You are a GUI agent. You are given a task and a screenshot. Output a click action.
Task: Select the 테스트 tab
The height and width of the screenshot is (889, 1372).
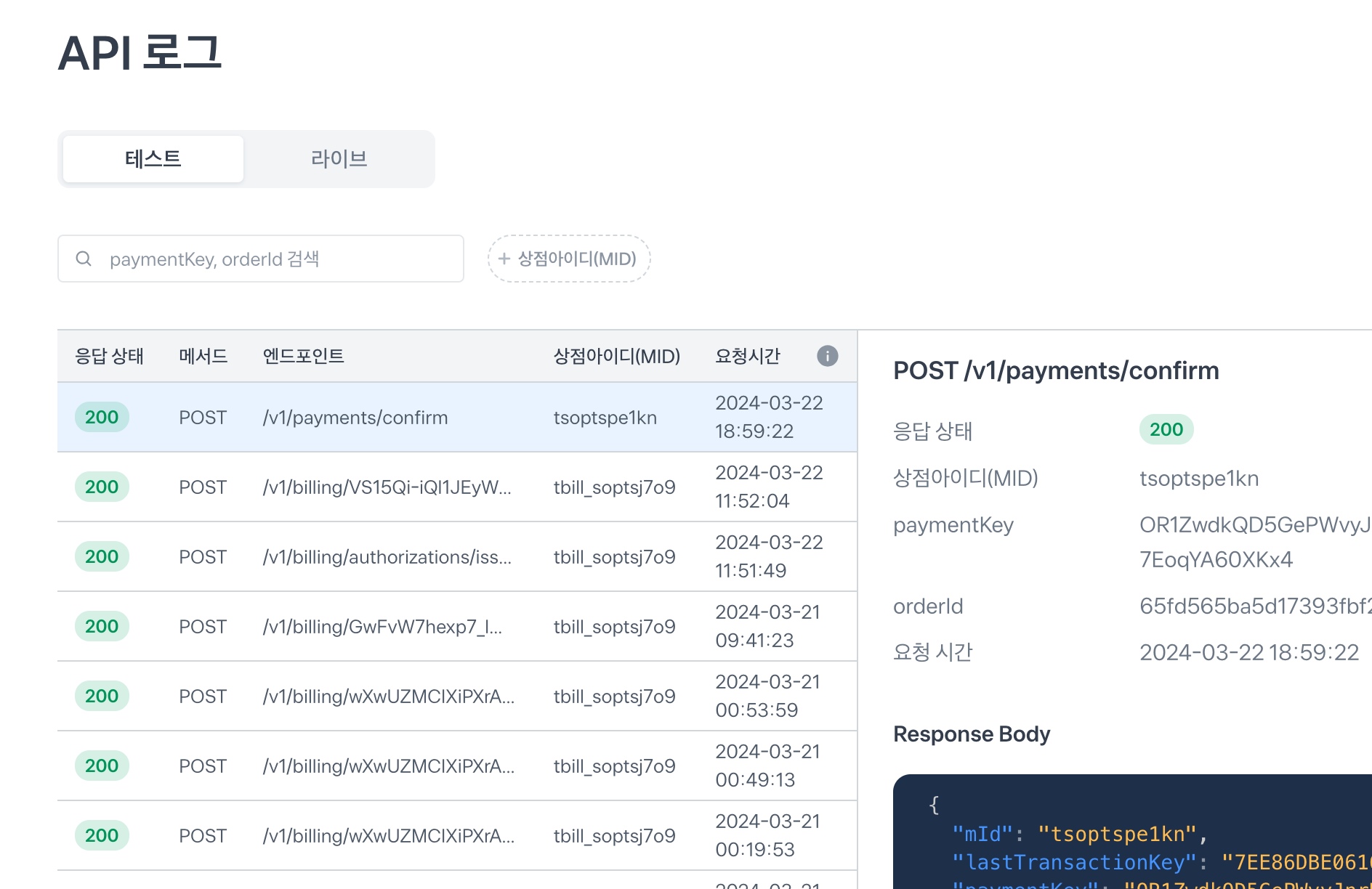tap(153, 159)
